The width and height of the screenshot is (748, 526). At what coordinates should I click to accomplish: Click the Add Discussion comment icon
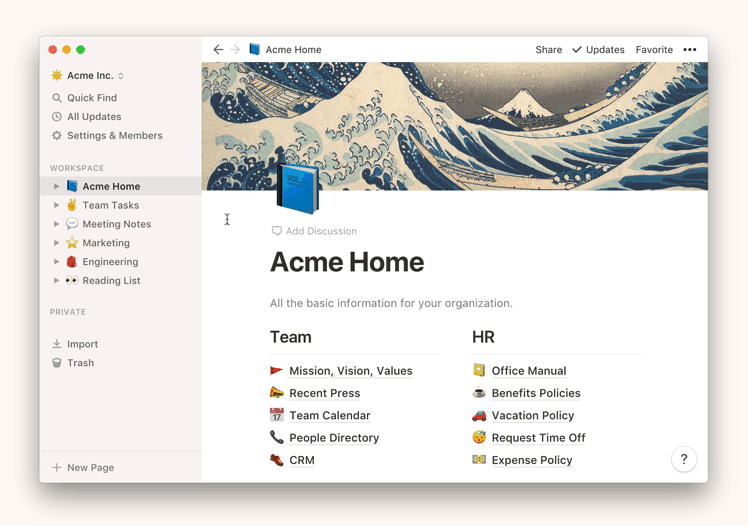[277, 231]
